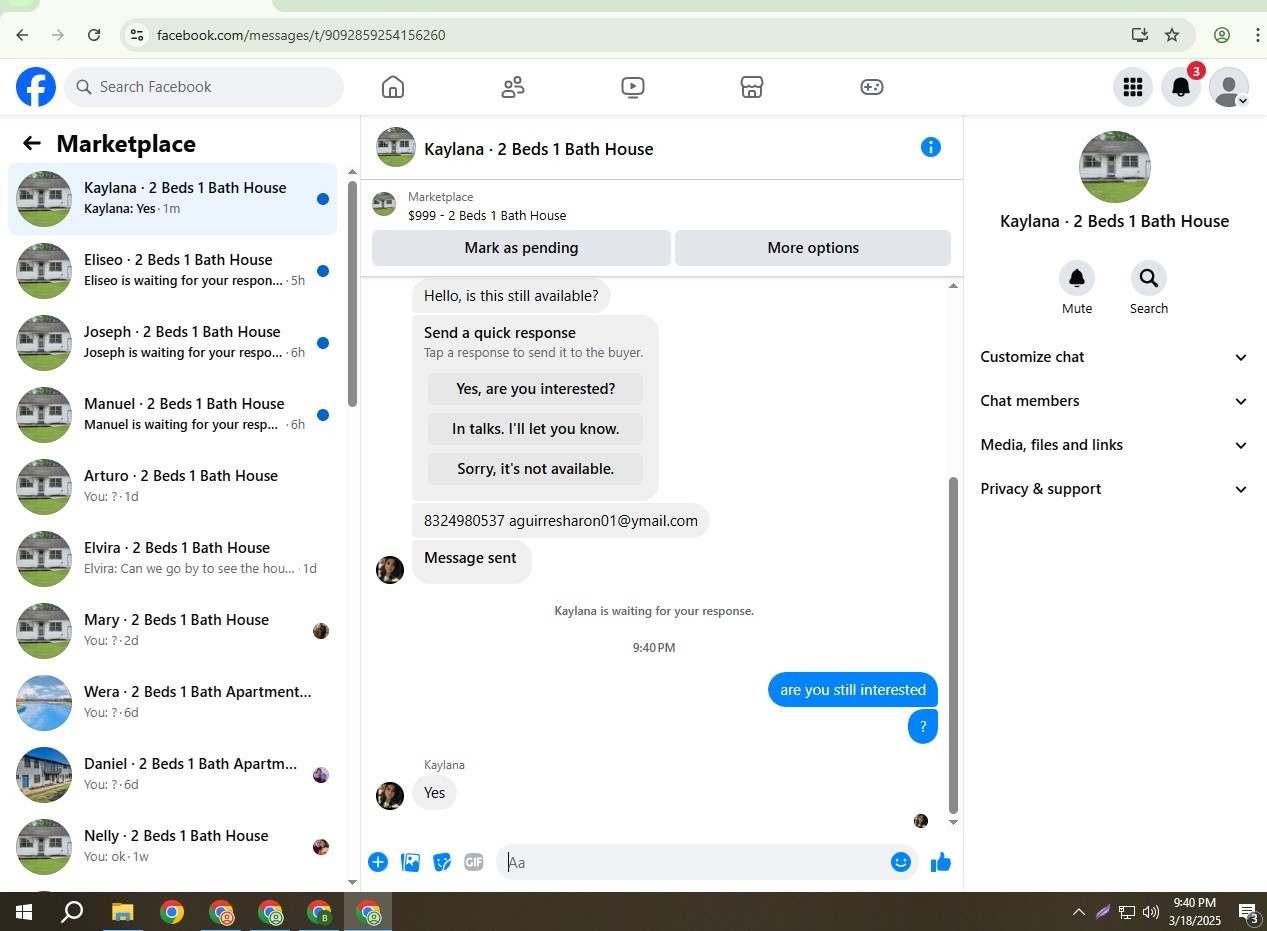This screenshot has height=931, width=1267.
Task: Click the chat messages vertical scrollbar
Action: tap(953, 645)
